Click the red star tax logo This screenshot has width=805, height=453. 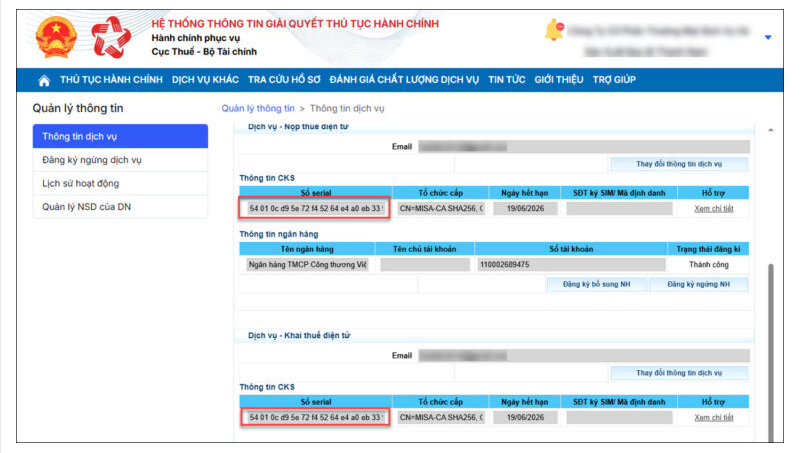coord(110,38)
